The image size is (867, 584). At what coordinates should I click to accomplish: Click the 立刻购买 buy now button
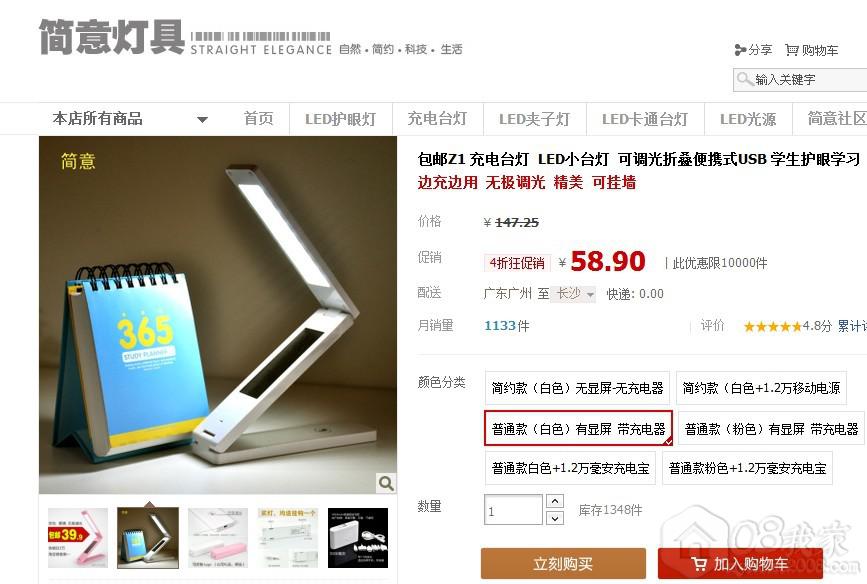pos(563,564)
